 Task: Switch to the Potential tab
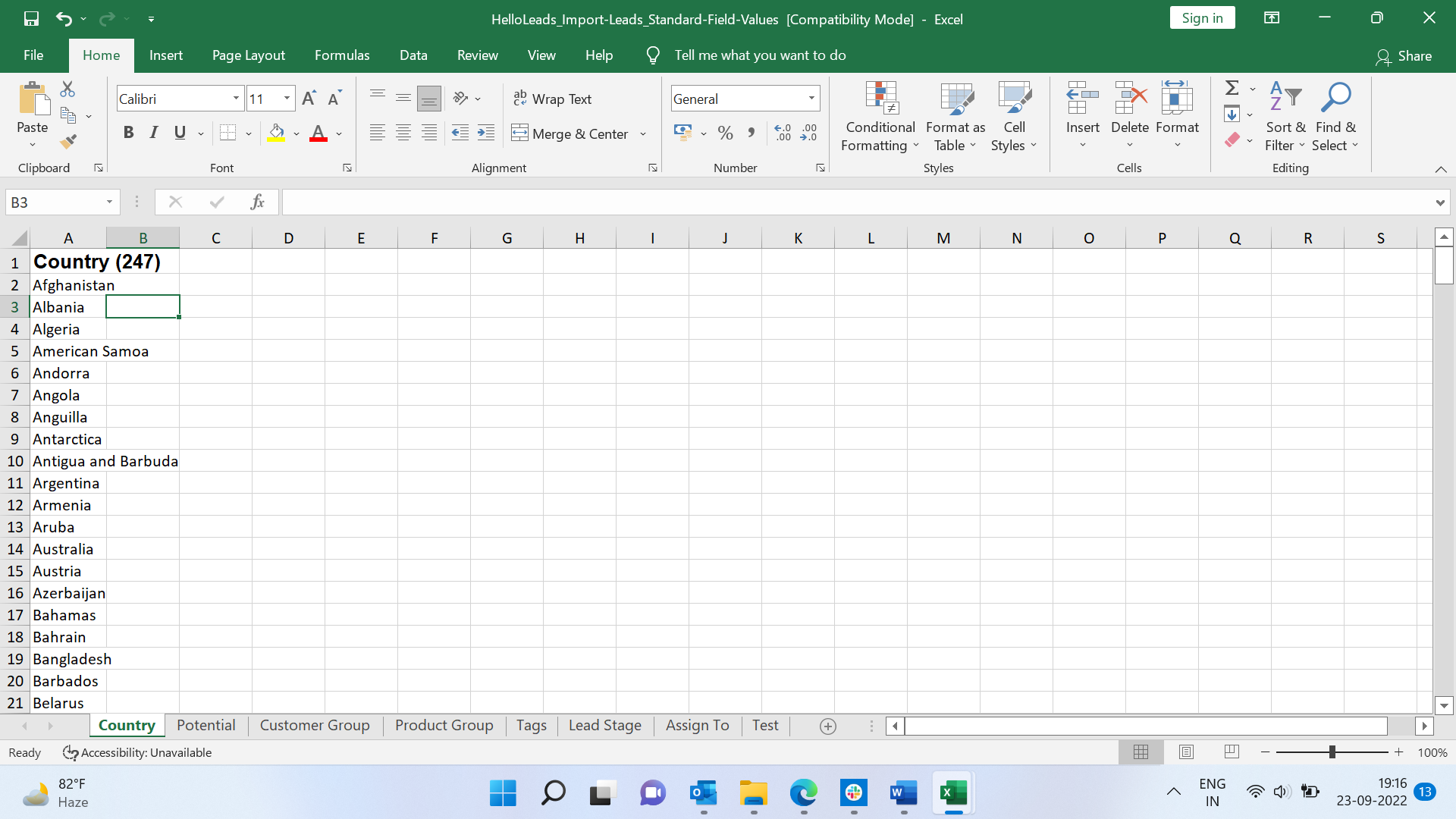[x=206, y=726]
